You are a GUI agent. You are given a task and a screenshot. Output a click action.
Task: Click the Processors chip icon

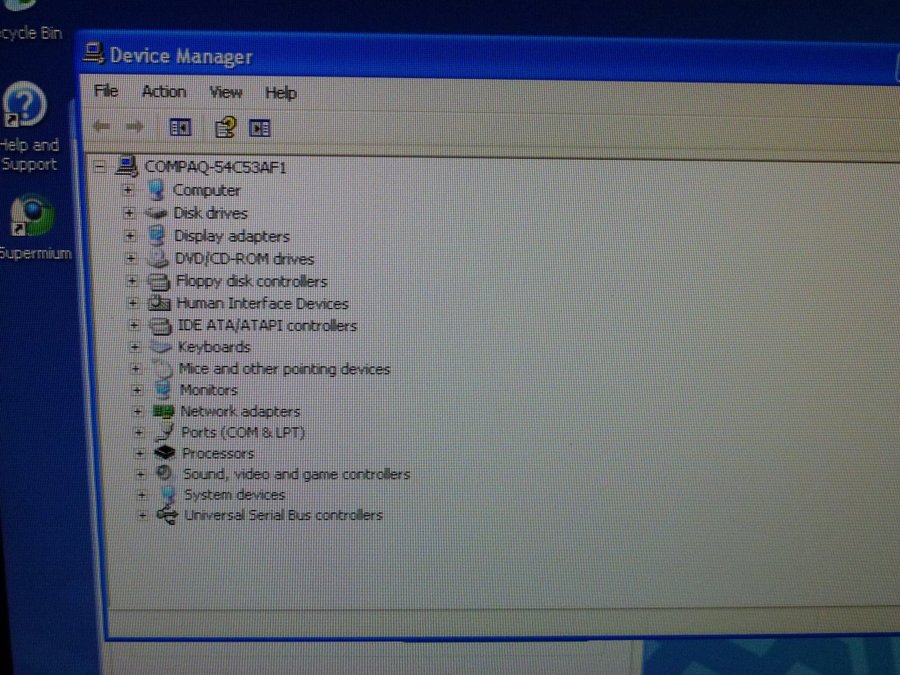click(165, 453)
